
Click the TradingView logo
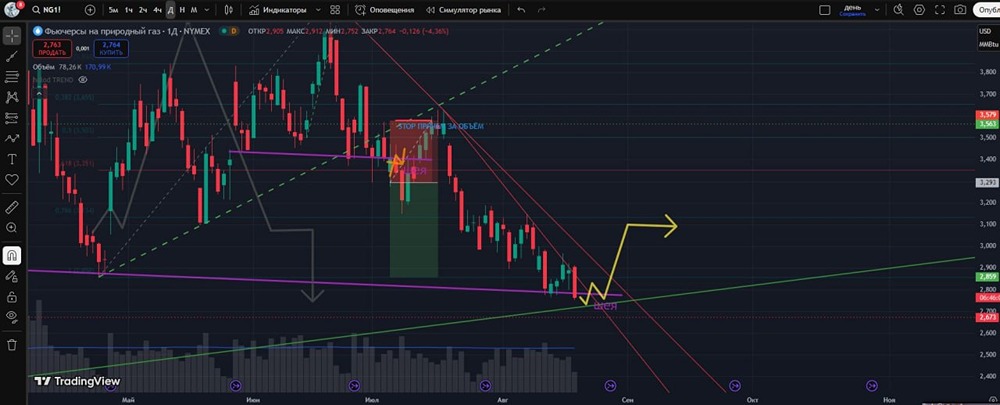coord(77,381)
